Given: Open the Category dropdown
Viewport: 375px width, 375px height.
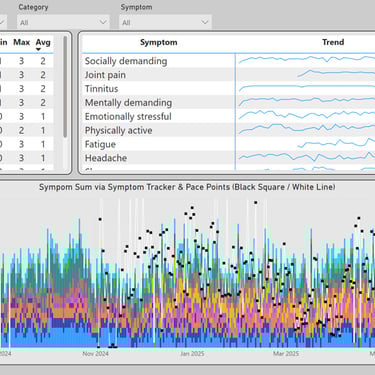Looking at the screenshot, I should click(x=63, y=22).
